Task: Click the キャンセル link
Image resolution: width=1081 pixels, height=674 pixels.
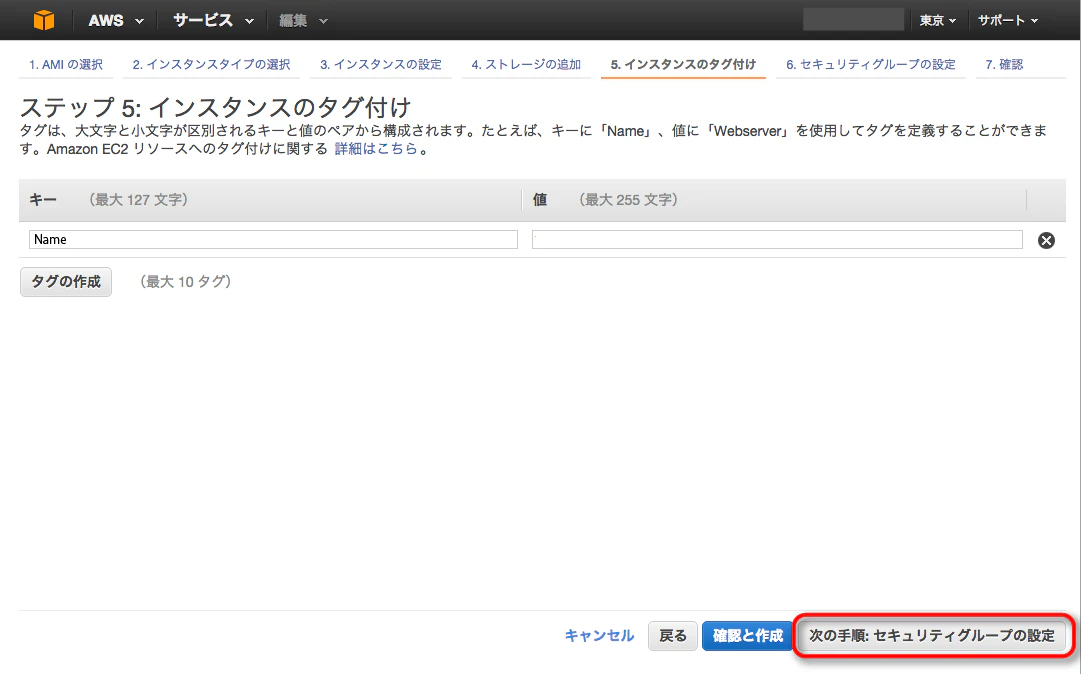Action: pos(599,635)
